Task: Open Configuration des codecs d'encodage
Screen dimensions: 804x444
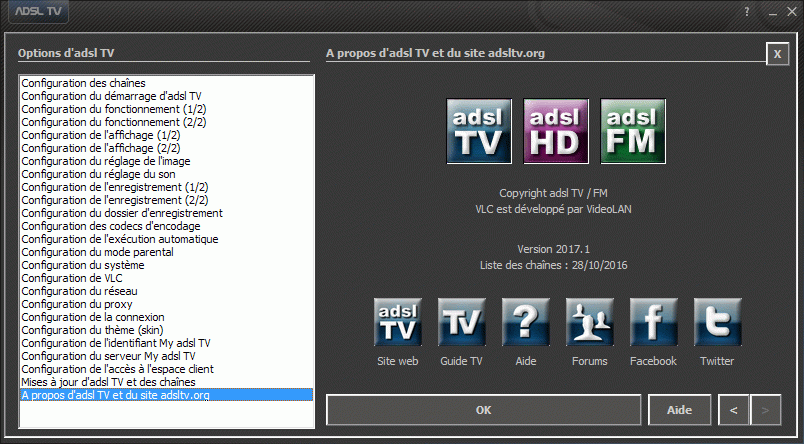Action: [x=166, y=226]
